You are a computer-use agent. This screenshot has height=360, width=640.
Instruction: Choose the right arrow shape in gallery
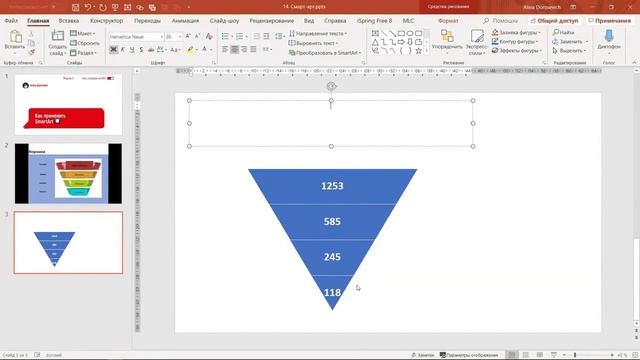tap(401, 42)
